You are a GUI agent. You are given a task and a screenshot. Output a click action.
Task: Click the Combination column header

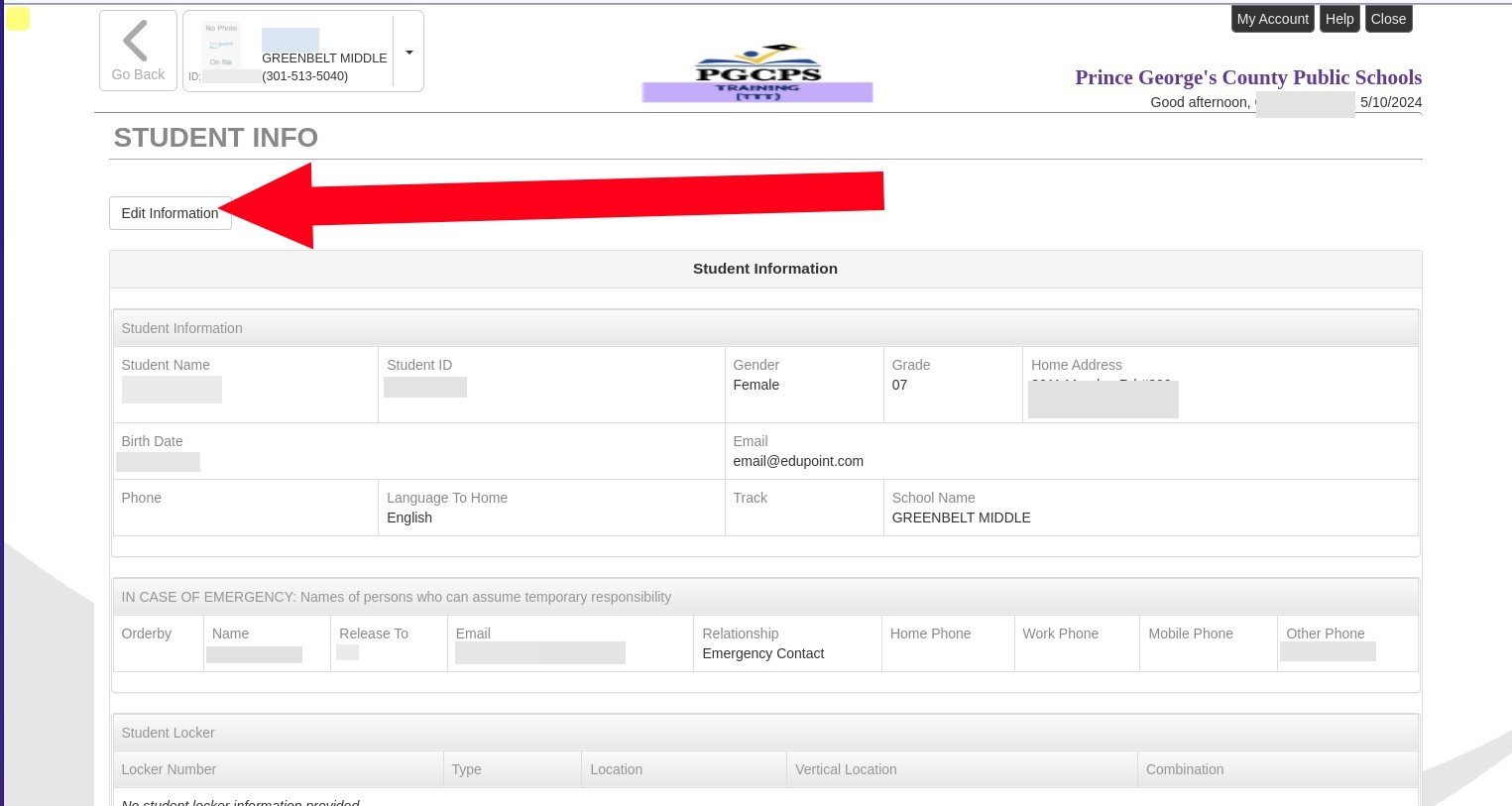tap(1184, 769)
